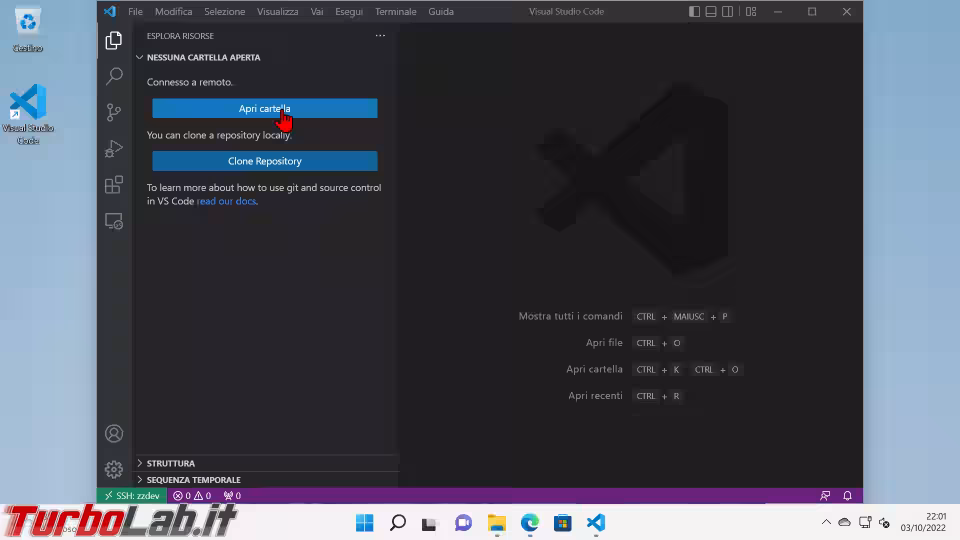The width and height of the screenshot is (960, 540).
Task: Open the Manage settings gear icon
Action: [x=114, y=469]
